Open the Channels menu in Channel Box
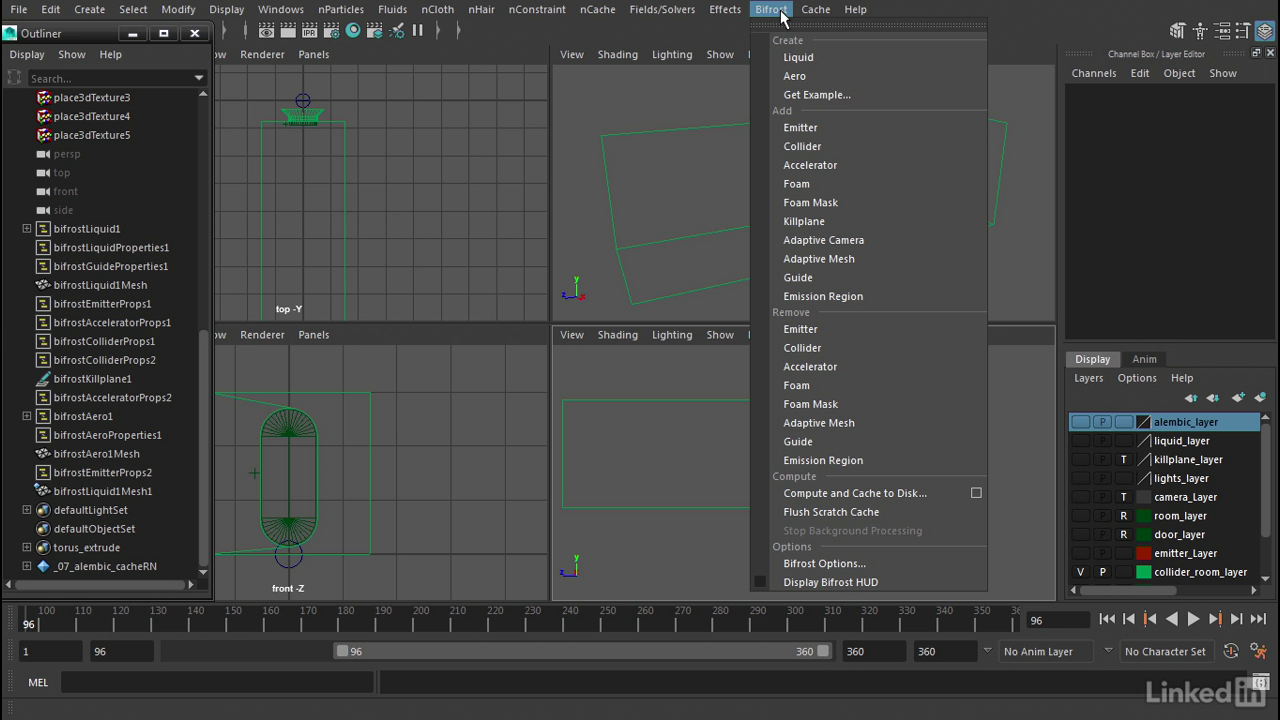Viewport: 1280px width, 720px height. click(1094, 73)
